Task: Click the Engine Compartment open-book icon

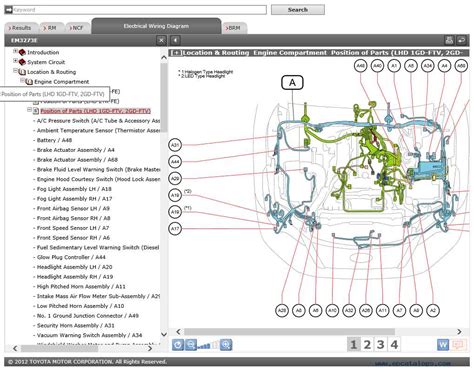Action: (29, 82)
